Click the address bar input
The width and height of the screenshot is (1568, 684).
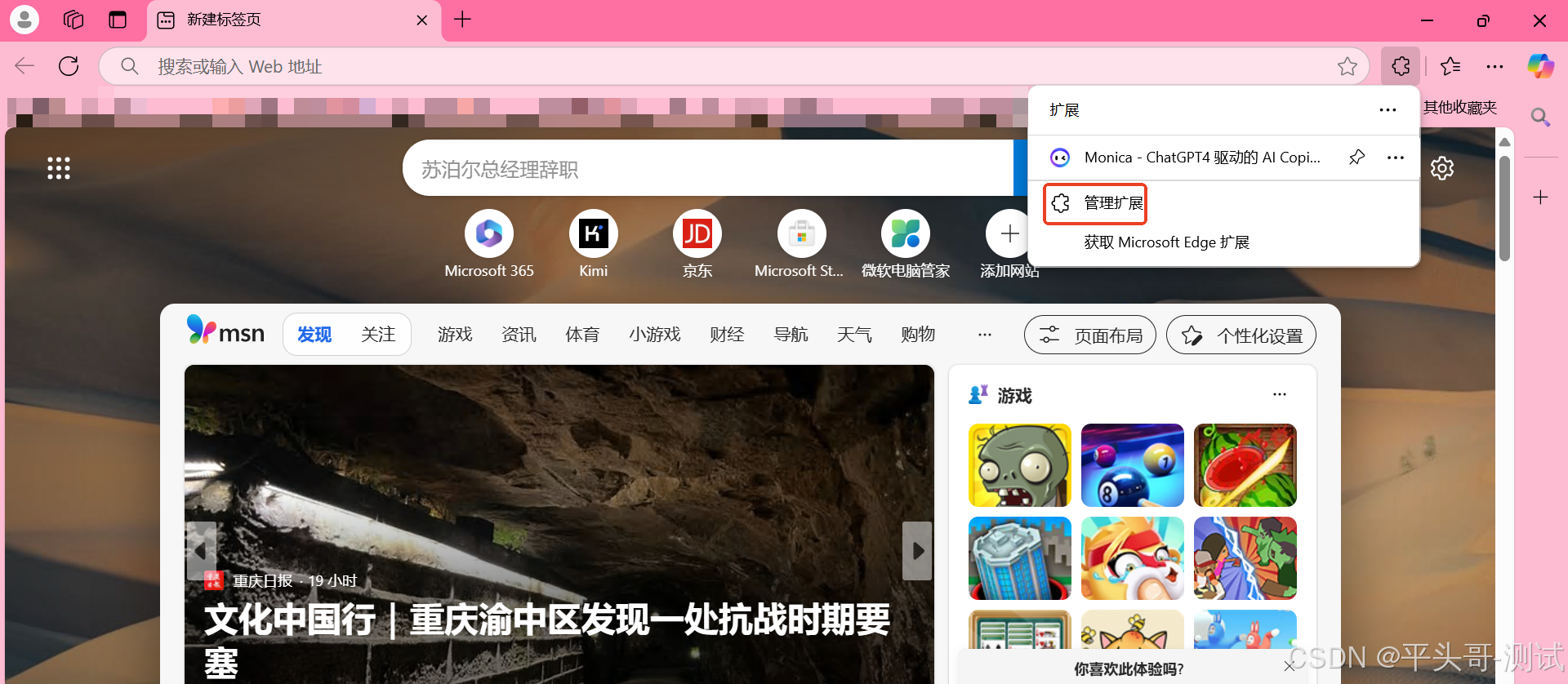click(735, 66)
